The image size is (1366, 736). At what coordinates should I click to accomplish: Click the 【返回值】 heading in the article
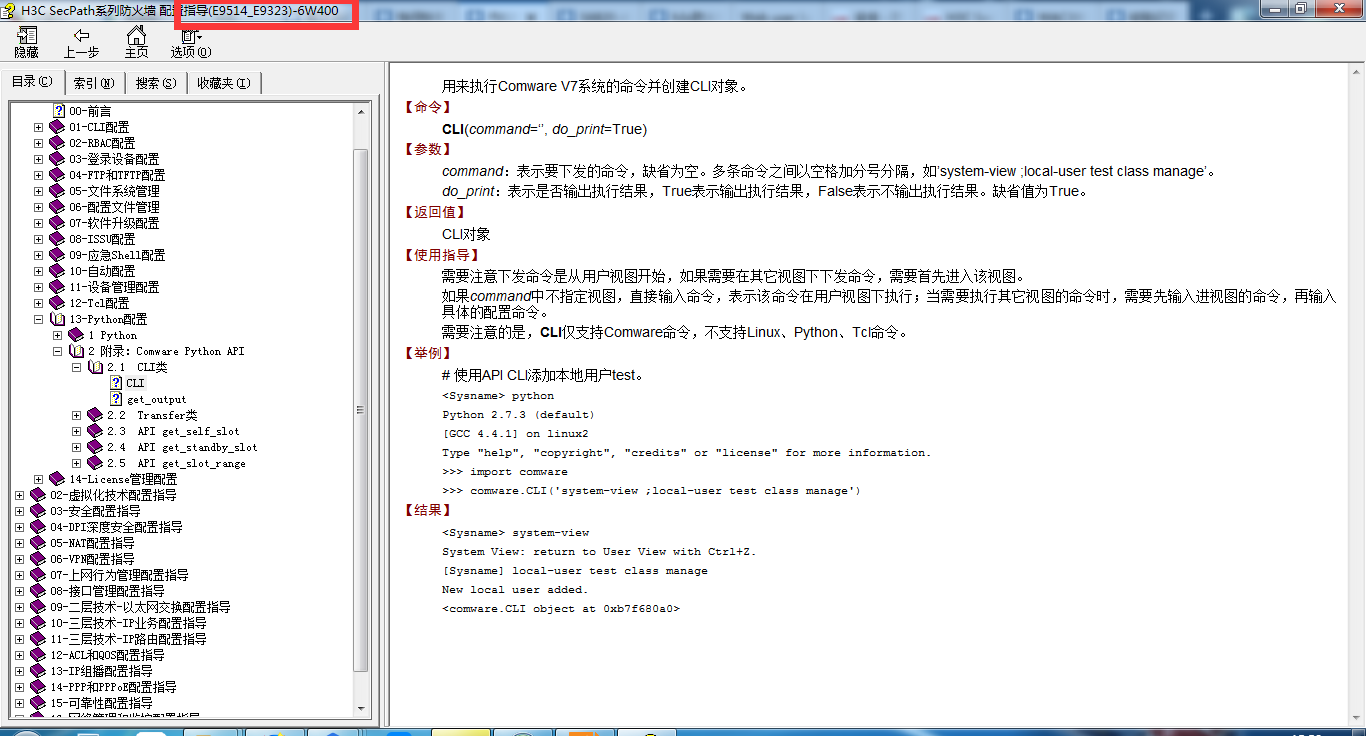435,213
